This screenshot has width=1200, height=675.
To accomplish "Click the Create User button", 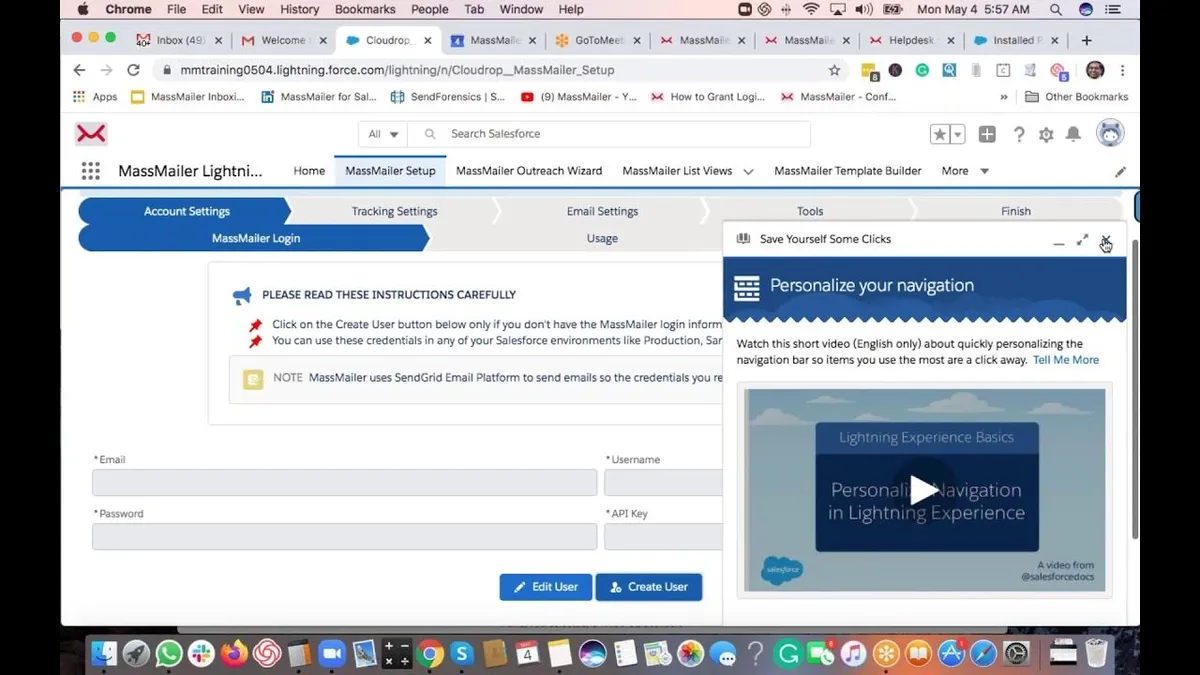I will (x=649, y=587).
